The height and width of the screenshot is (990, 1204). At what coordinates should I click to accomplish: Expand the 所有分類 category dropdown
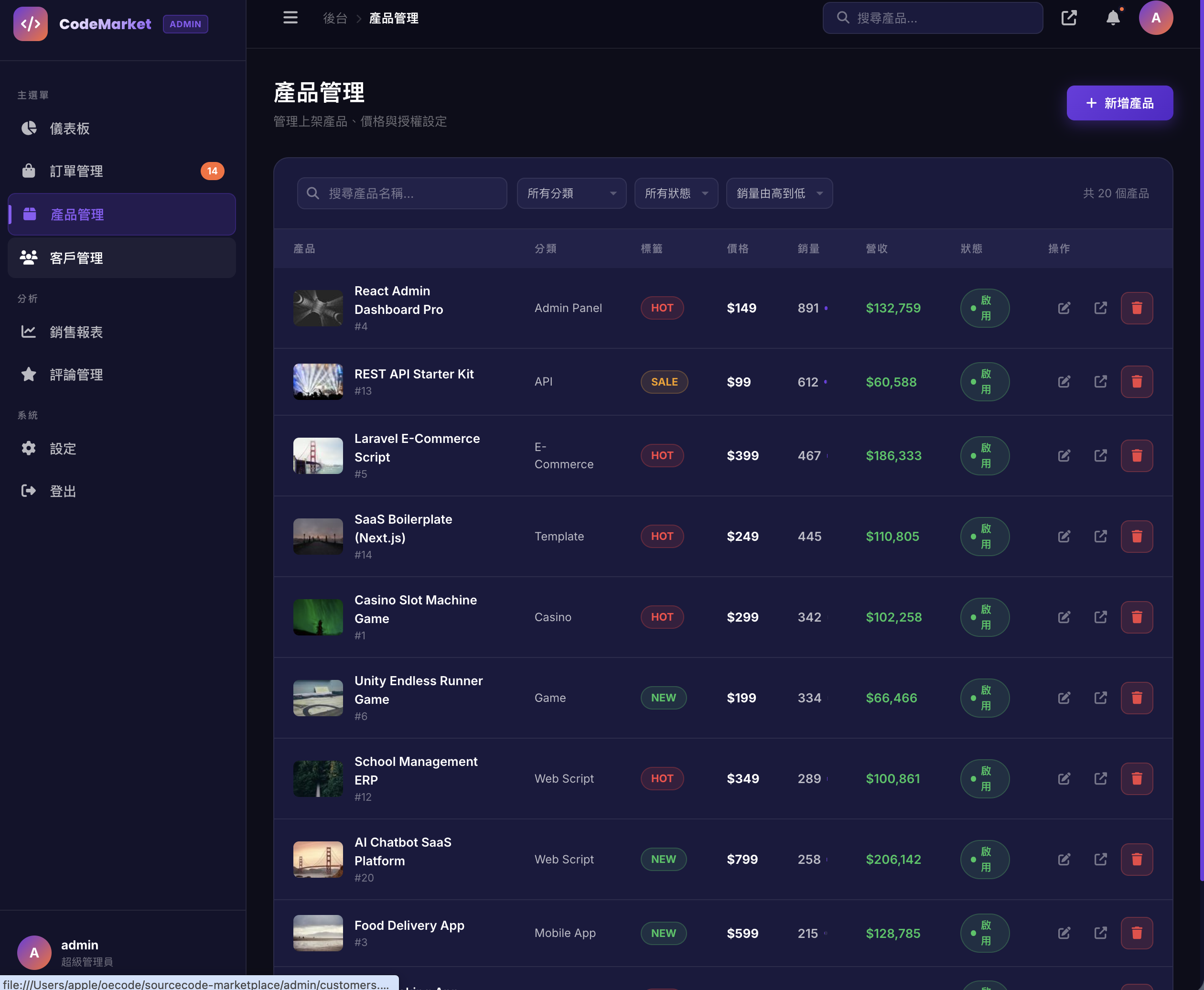click(571, 194)
